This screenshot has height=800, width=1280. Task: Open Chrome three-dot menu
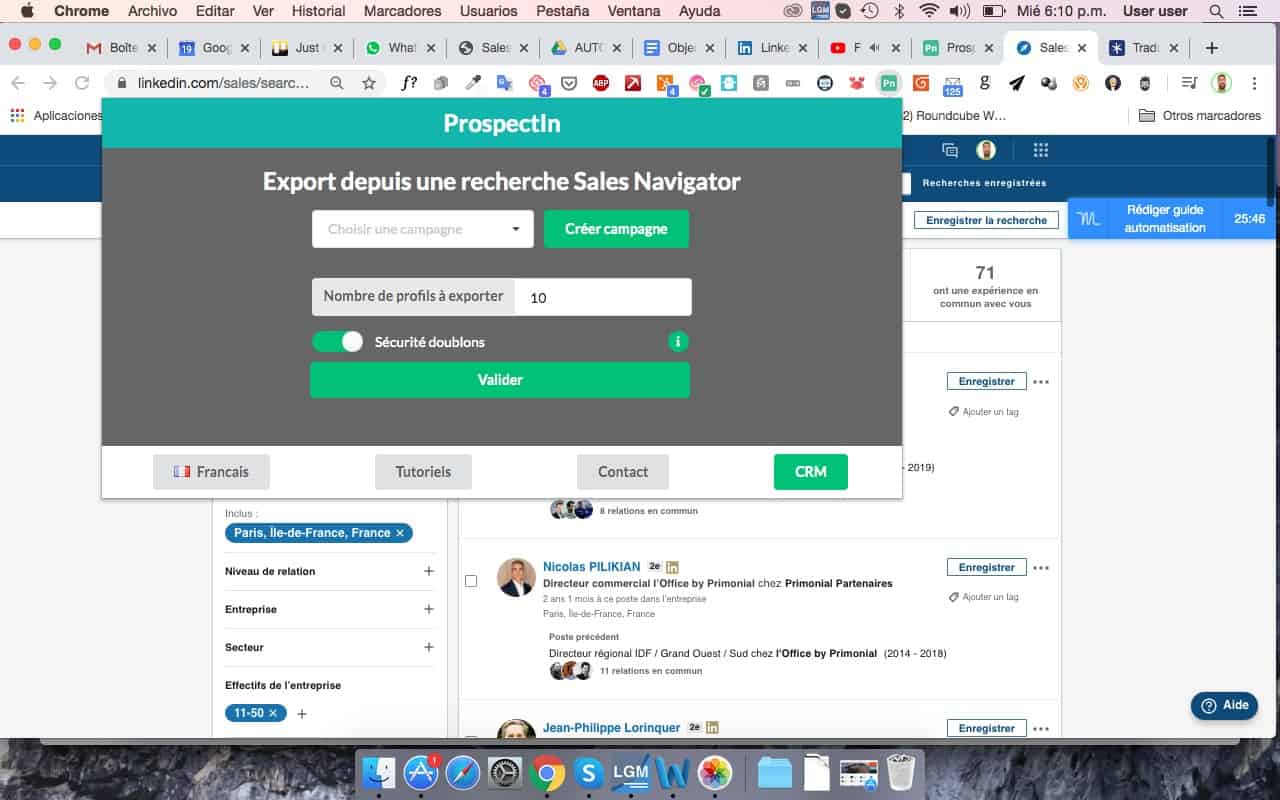(1254, 83)
